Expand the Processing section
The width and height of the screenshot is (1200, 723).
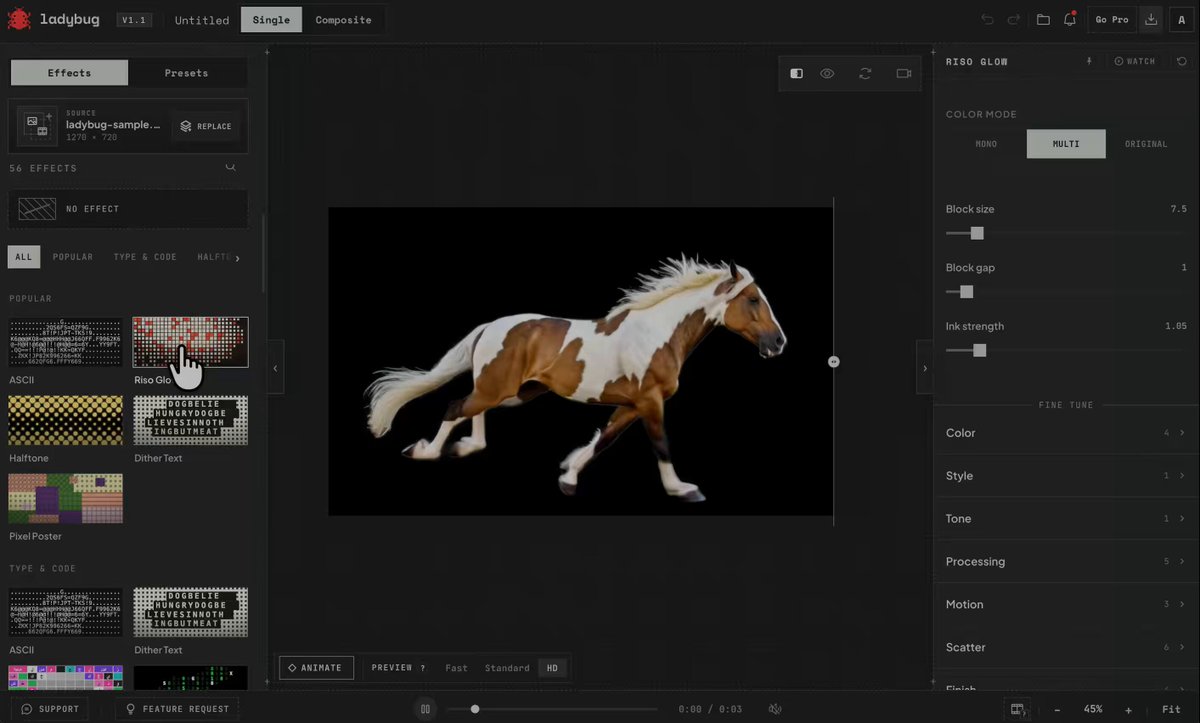coord(1066,562)
